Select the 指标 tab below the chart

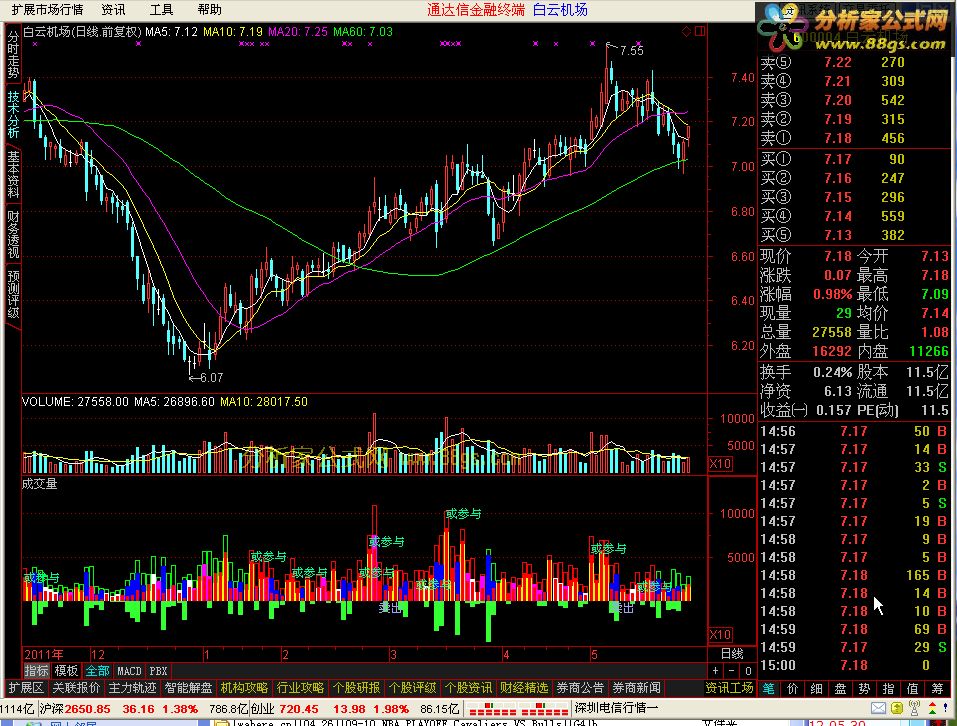(x=36, y=670)
